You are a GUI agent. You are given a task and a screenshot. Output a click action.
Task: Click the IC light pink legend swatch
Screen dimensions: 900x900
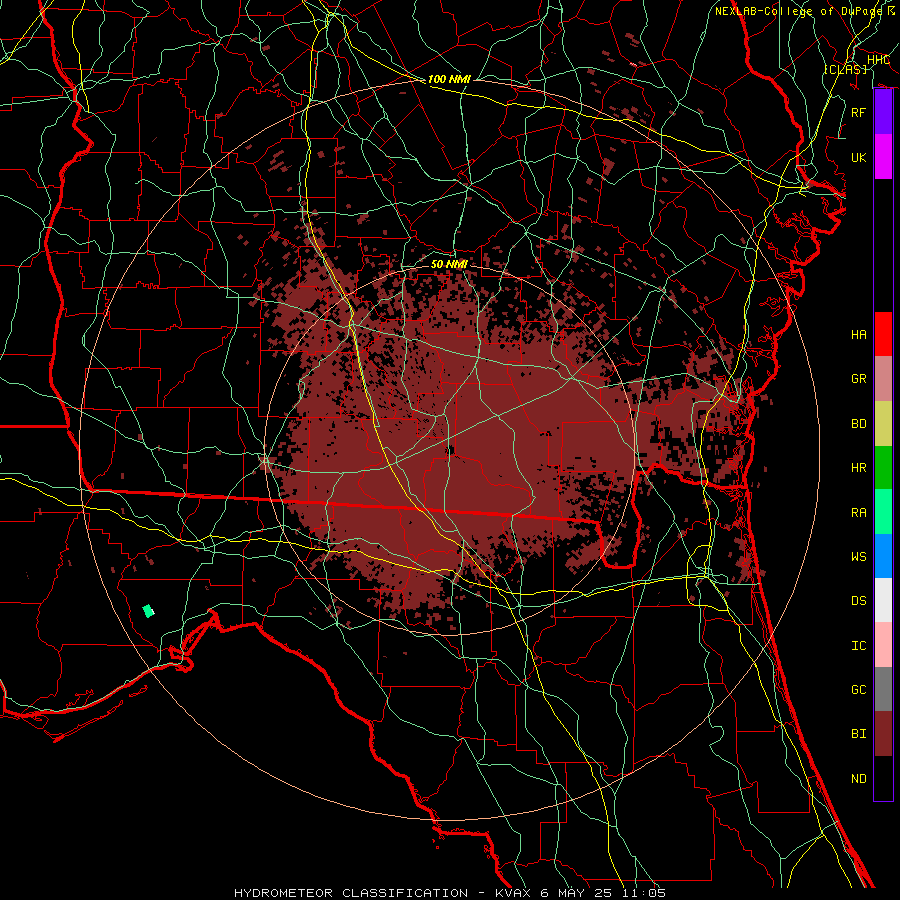pos(883,645)
